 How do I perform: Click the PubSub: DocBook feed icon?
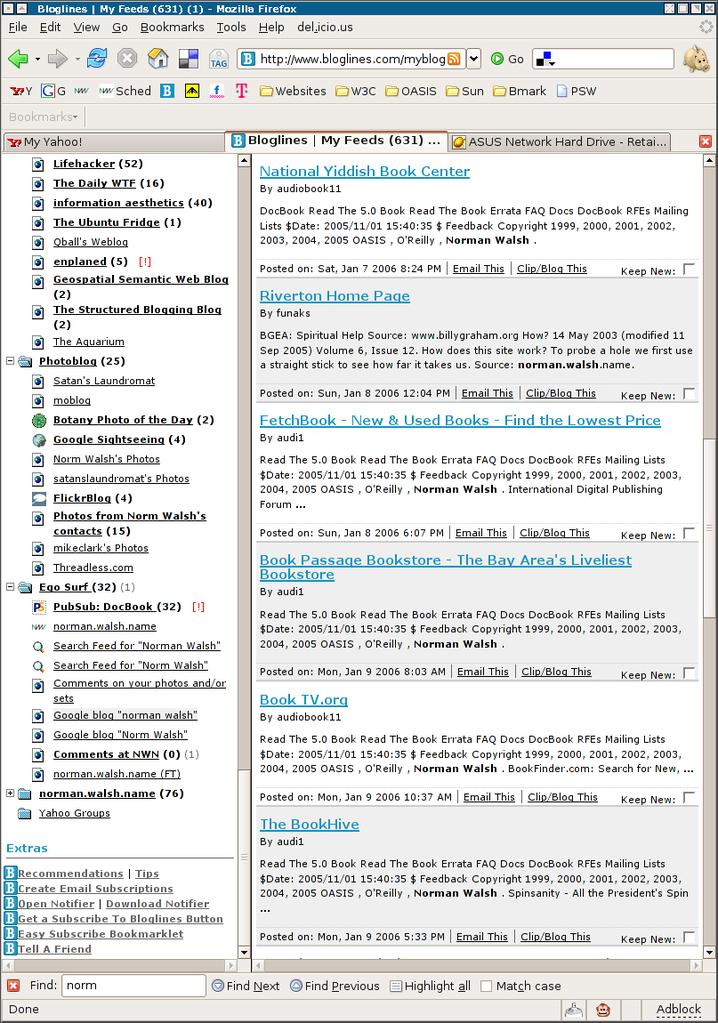[38, 607]
